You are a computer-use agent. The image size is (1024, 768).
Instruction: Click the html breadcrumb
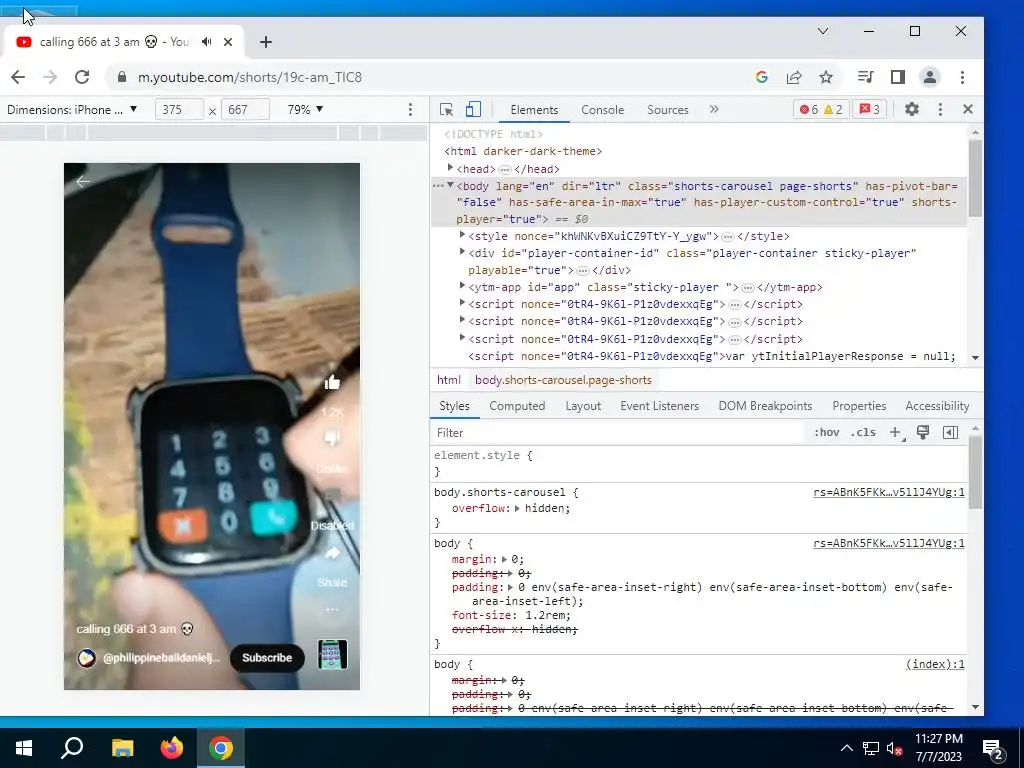point(448,380)
